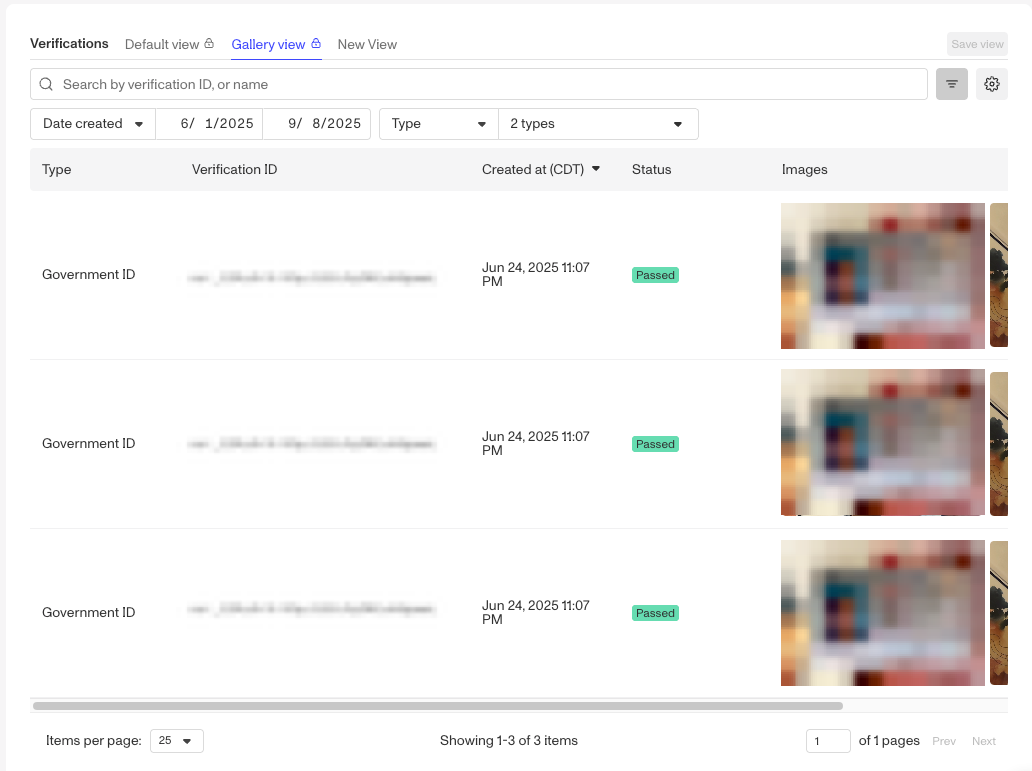Click the search magnifier icon

point(46,84)
